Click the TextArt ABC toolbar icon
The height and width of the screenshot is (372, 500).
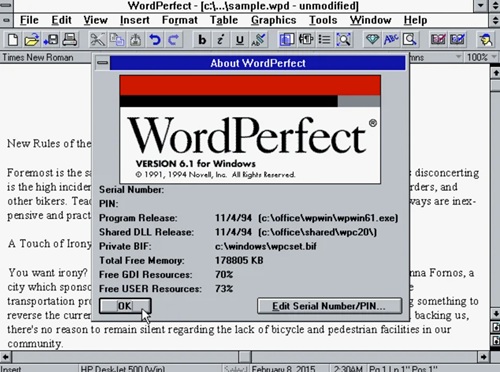(x=391, y=40)
